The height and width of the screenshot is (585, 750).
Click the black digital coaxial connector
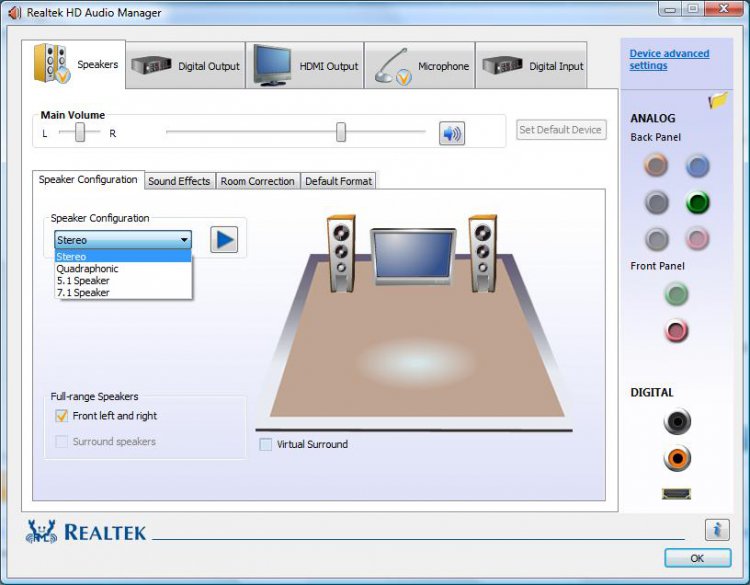coord(677,421)
